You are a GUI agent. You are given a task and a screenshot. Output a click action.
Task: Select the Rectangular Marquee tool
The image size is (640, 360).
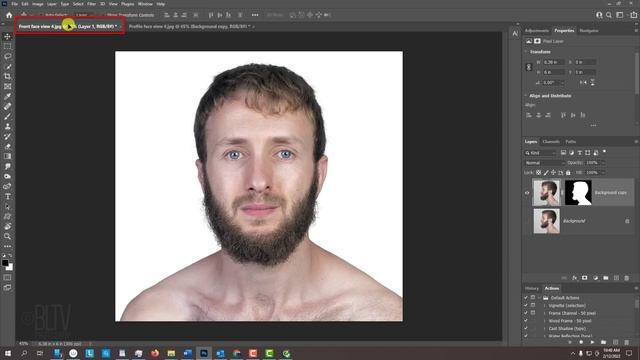click(x=7, y=46)
